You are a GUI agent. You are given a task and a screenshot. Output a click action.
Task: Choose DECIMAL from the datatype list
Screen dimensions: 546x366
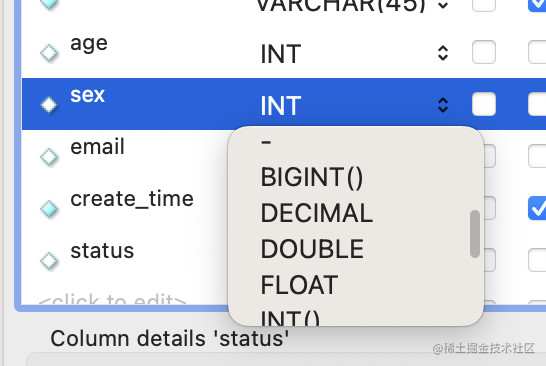pos(317,213)
